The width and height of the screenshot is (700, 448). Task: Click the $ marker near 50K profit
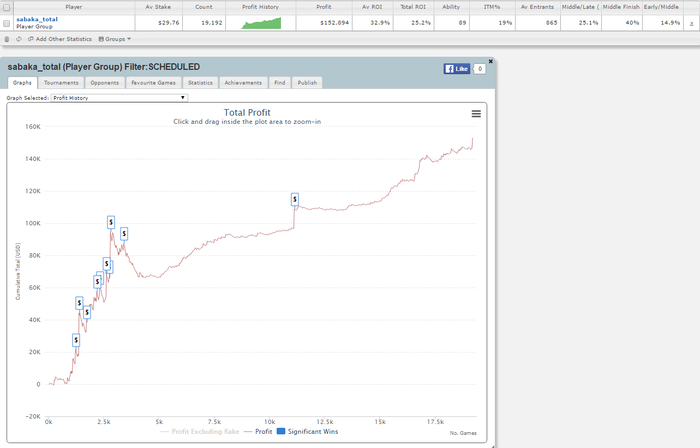click(79, 303)
